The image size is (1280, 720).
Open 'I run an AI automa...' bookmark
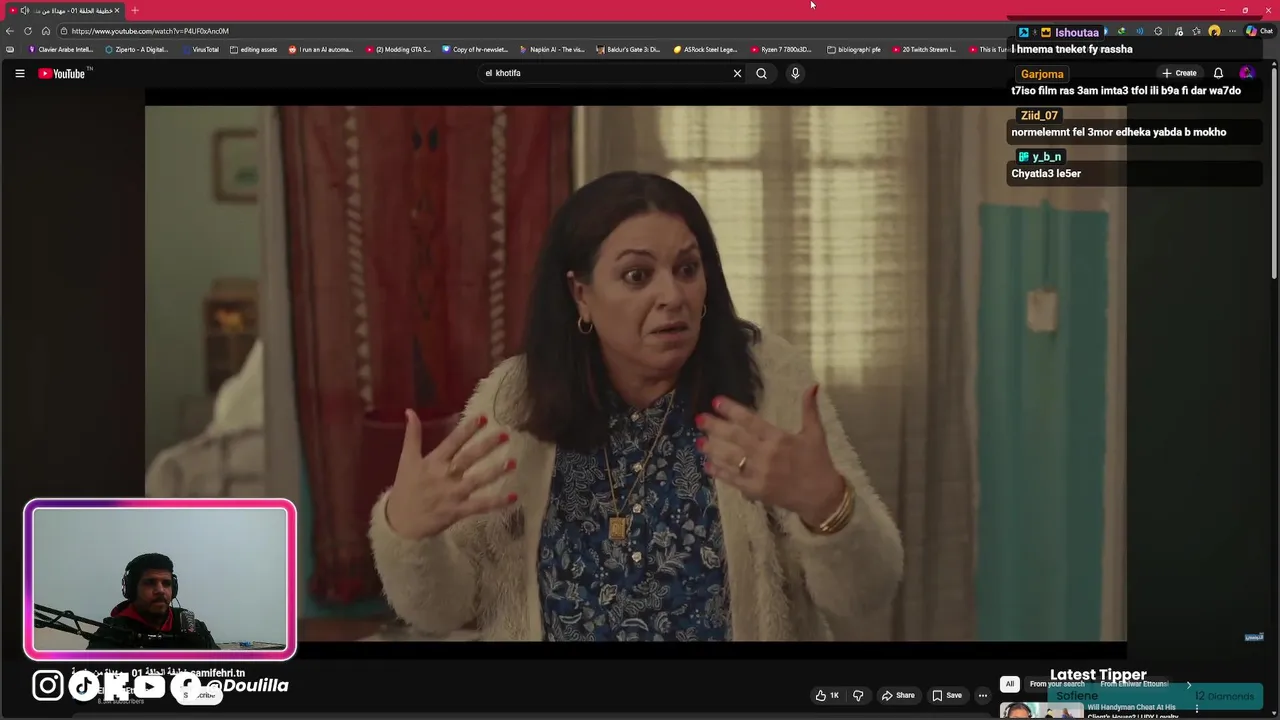321,49
